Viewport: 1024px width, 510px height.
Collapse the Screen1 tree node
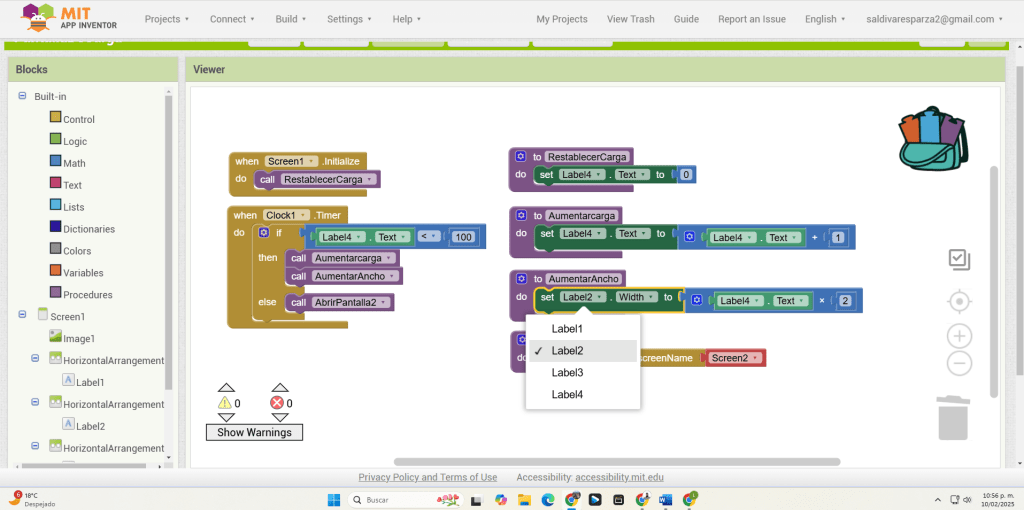pyautogui.click(x=22, y=315)
